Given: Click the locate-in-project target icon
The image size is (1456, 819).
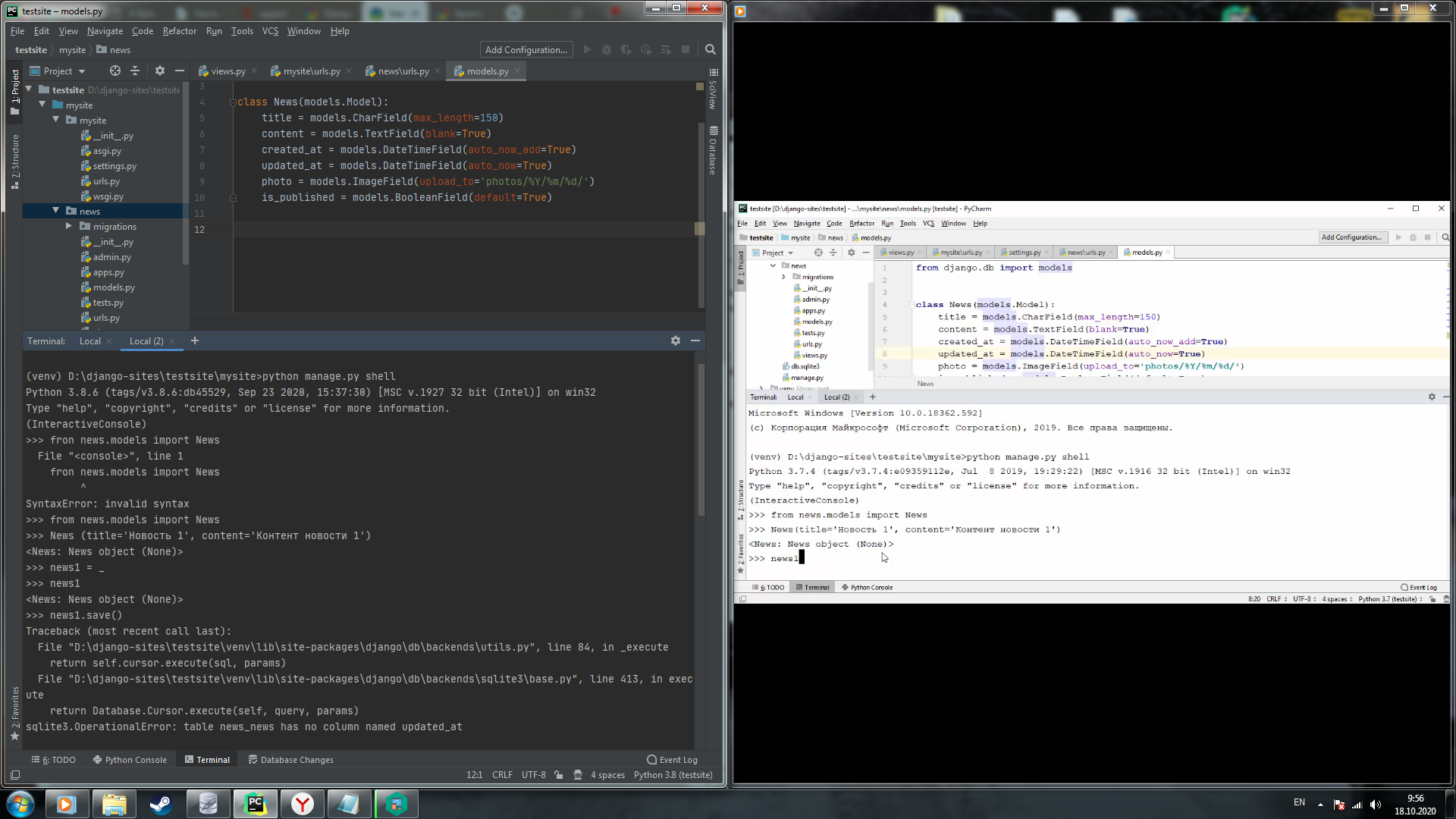Looking at the screenshot, I should pos(115,71).
